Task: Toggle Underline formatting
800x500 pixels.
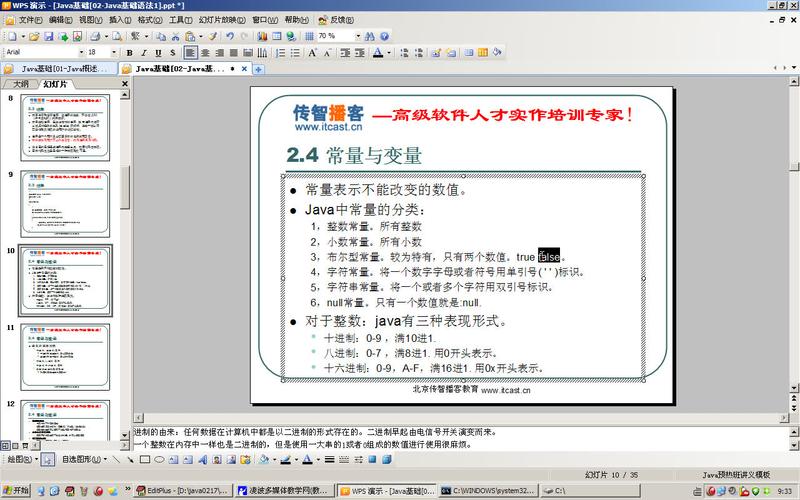Action: (158, 52)
